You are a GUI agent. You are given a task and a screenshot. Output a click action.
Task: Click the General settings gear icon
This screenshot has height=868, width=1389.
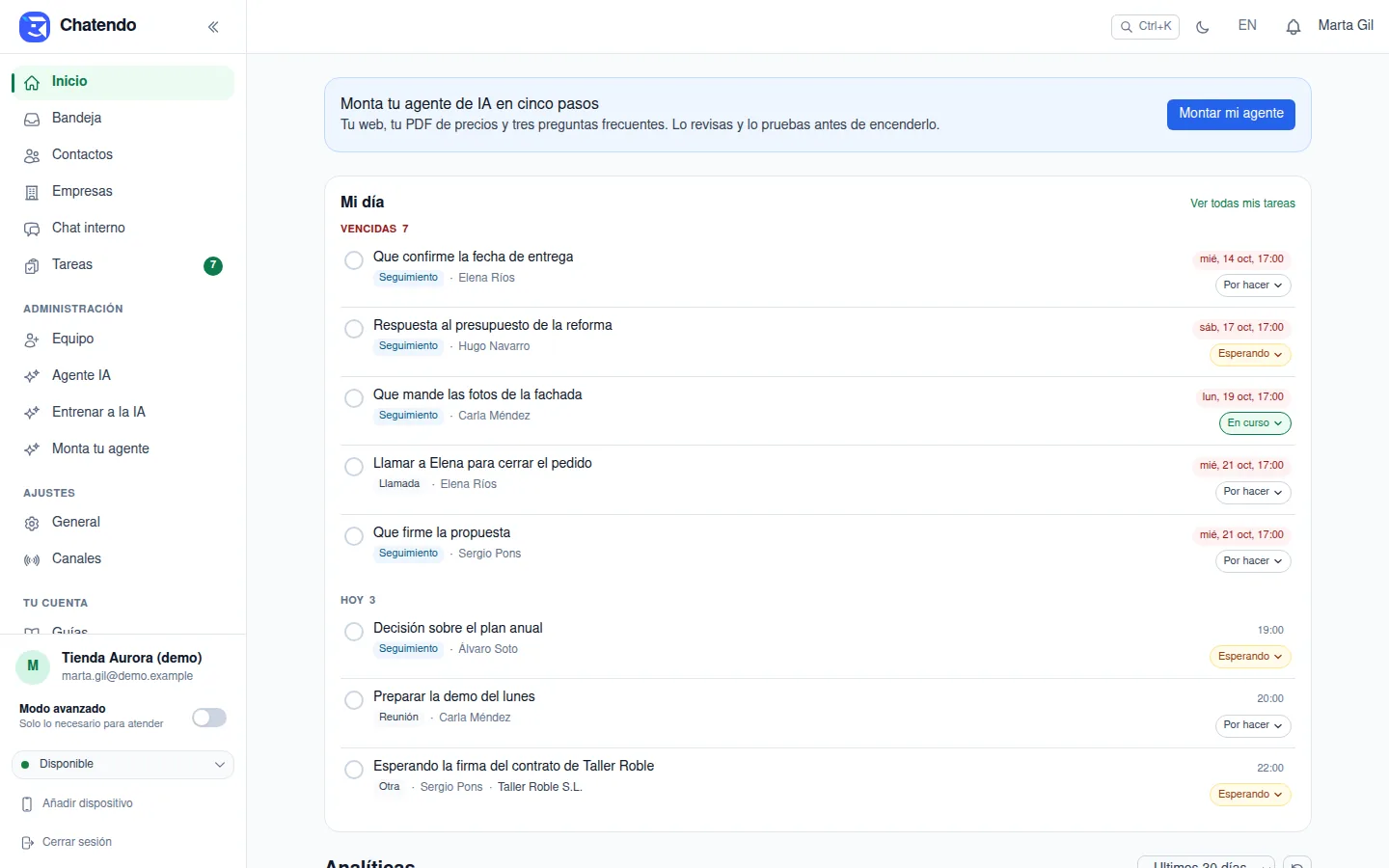click(32, 523)
